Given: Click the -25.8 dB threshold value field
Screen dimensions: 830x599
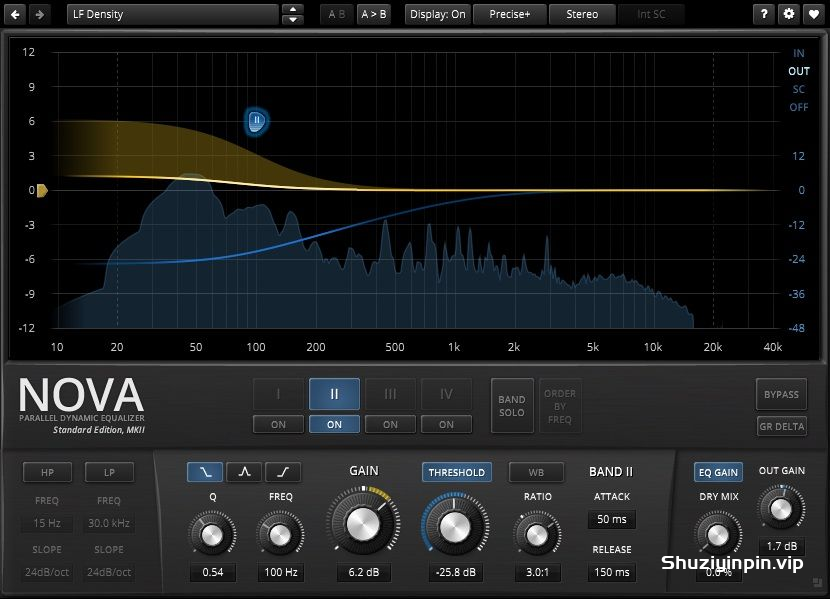Looking at the screenshot, I should tap(455, 572).
